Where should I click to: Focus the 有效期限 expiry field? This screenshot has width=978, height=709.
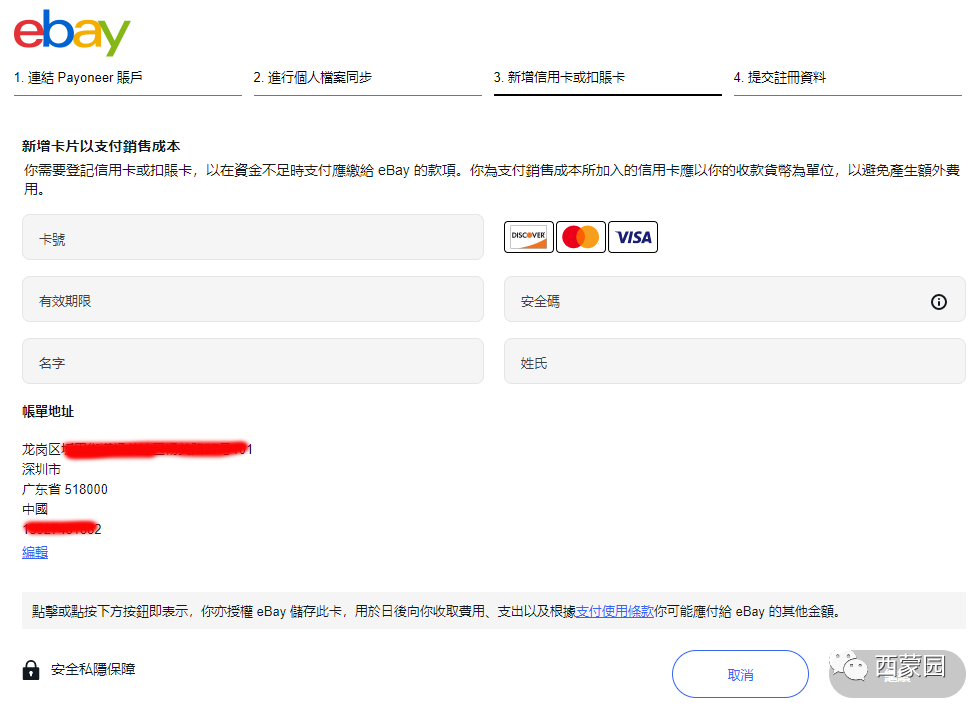(253, 299)
